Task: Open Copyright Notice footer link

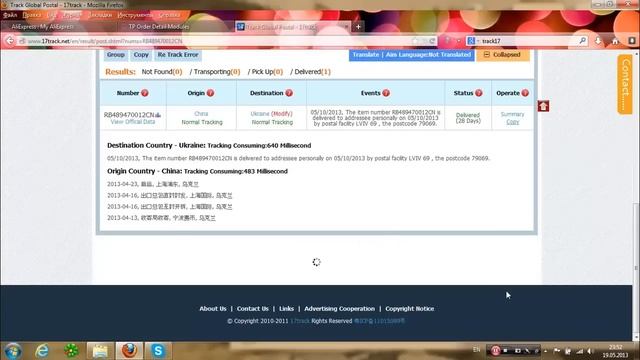Action: [x=409, y=309]
